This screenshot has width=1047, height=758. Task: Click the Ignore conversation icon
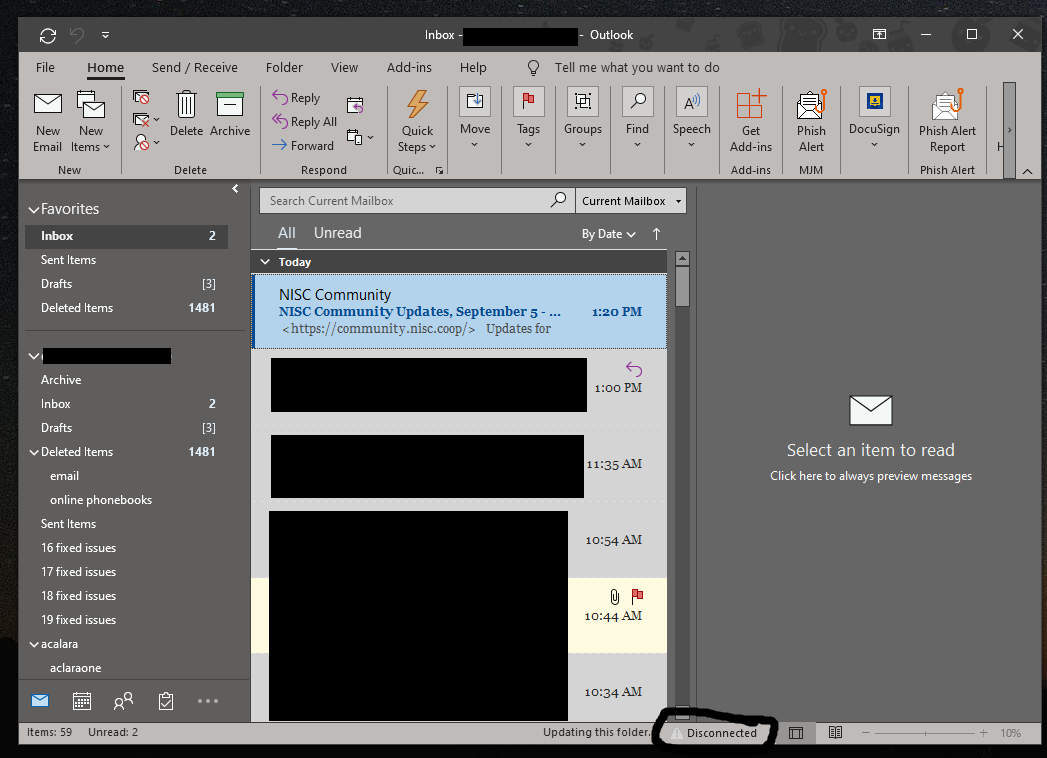click(141, 98)
